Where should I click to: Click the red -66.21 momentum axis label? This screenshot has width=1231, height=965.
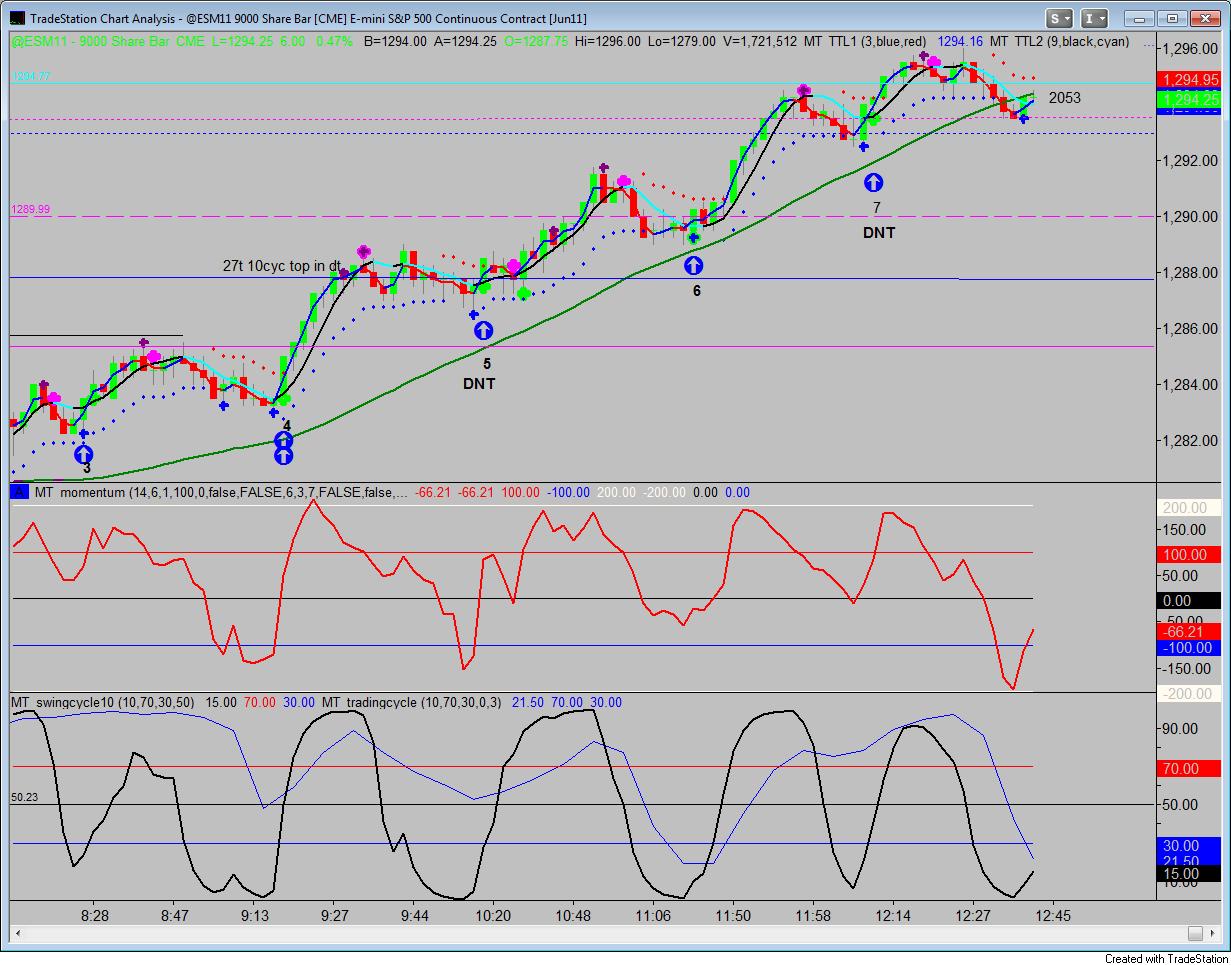click(1189, 632)
